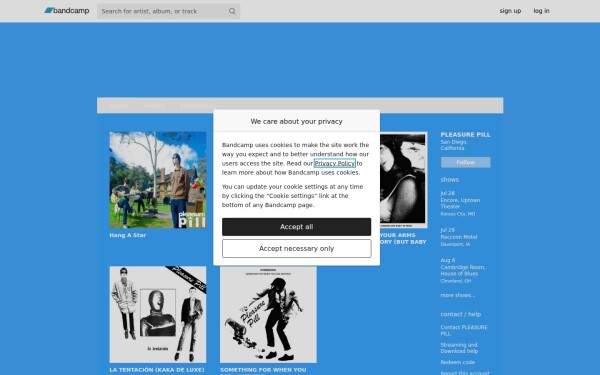
Task: Open the sign up link
Action: [x=510, y=11]
